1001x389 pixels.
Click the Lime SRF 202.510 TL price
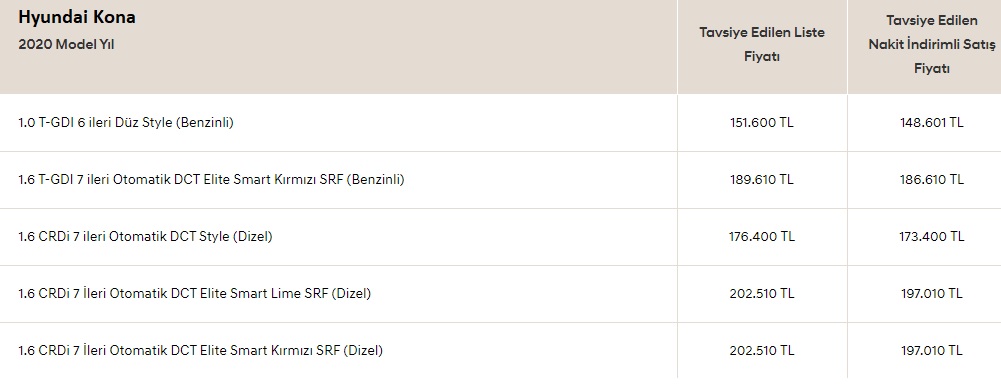pyautogui.click(x=762, y=293)
